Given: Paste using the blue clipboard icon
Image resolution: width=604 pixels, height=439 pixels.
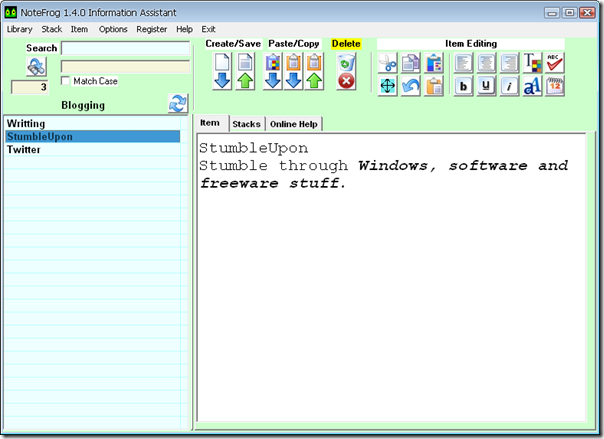Looking at the screenshot, I should tap(434, 63).
